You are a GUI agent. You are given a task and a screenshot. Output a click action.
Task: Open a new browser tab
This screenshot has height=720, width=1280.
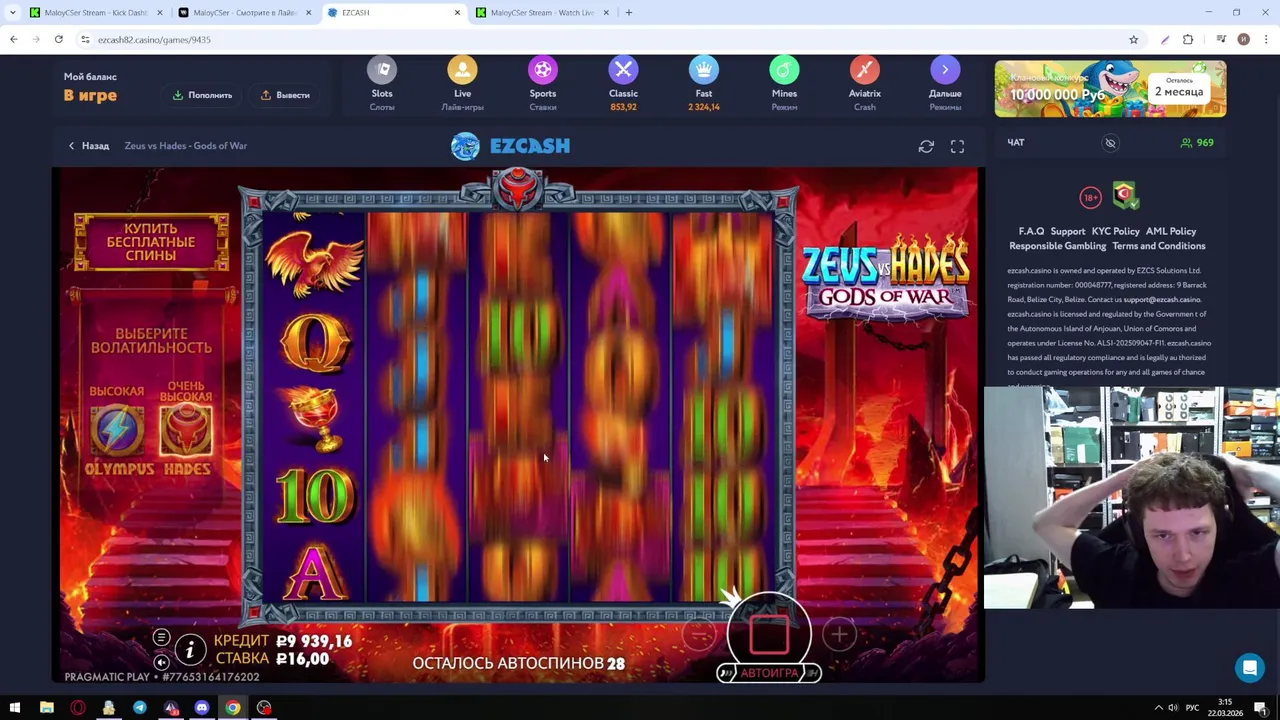coord(628,13)
